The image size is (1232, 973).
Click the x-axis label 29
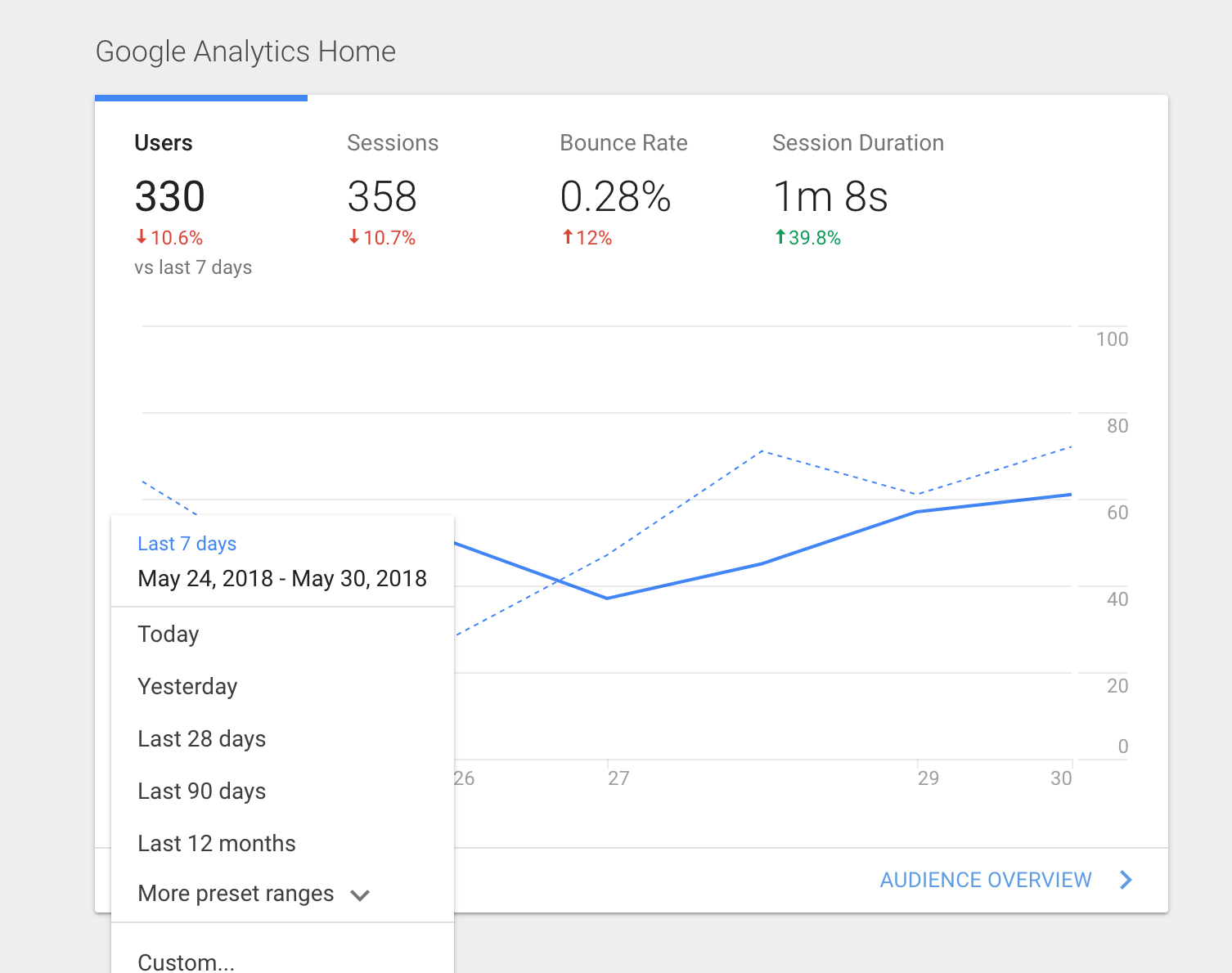928,778
